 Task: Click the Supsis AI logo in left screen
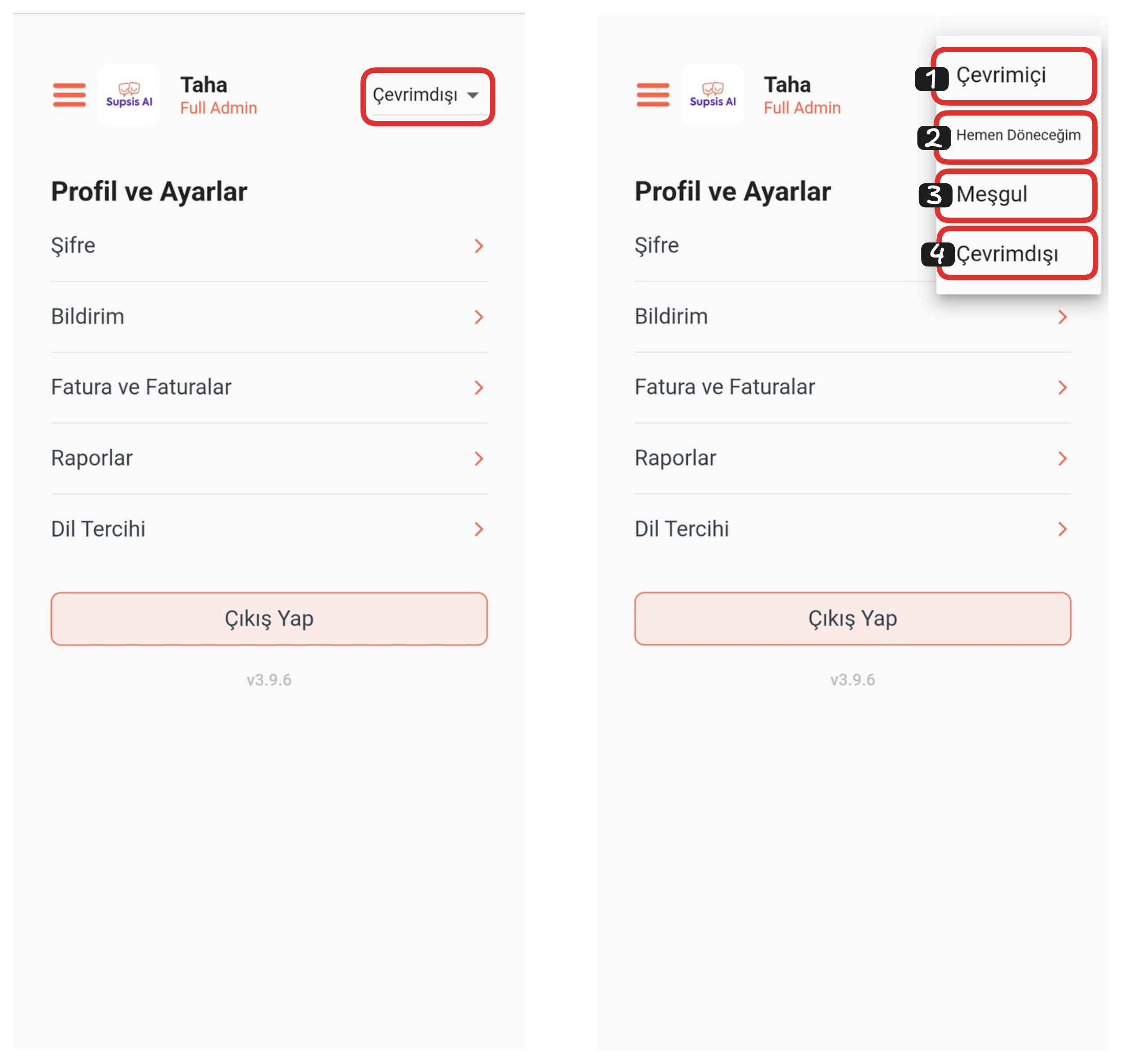129,95
